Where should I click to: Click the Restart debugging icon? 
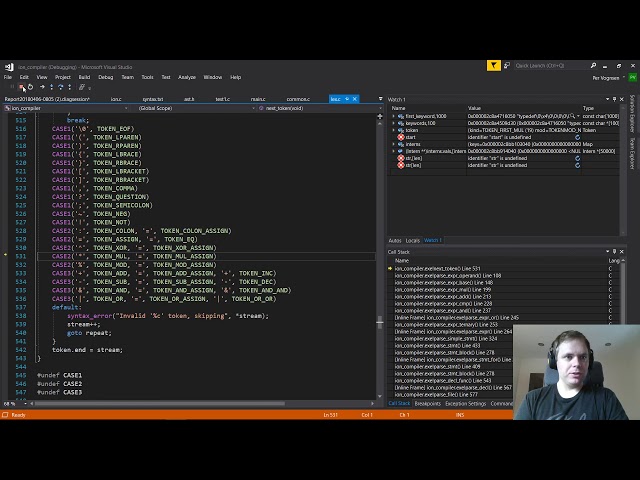click(30, 87)
